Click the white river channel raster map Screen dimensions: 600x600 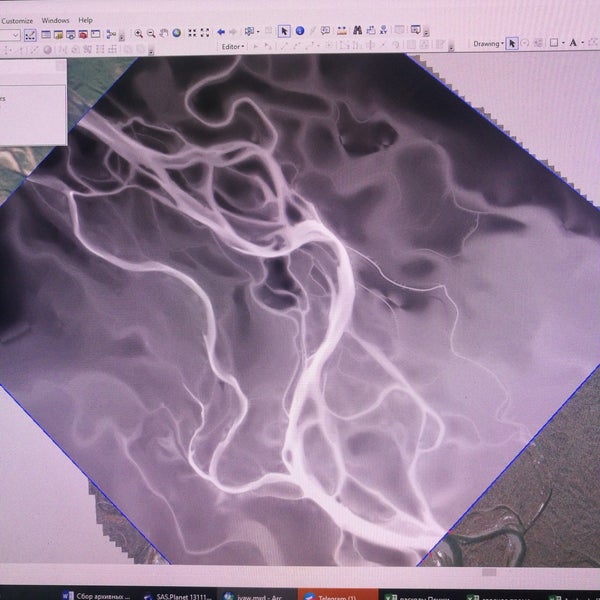(300, 300)
